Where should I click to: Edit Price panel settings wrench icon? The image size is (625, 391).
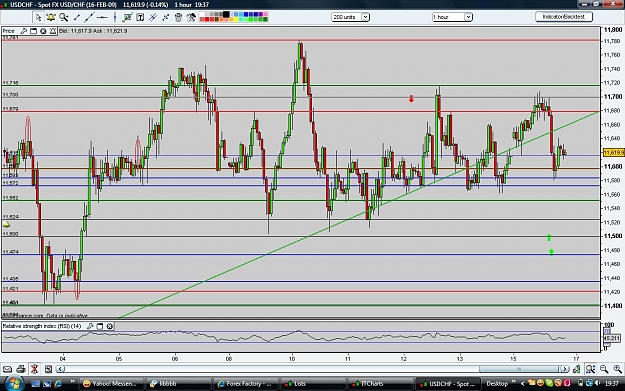click(24, 31)
